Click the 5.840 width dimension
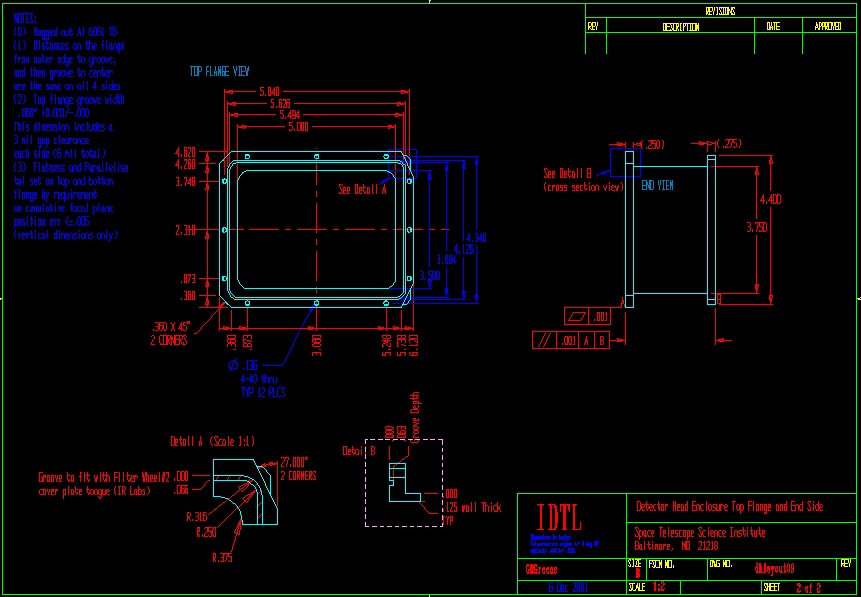The height and width of the screenshot is (597, 861). click(x=270, y=92)
